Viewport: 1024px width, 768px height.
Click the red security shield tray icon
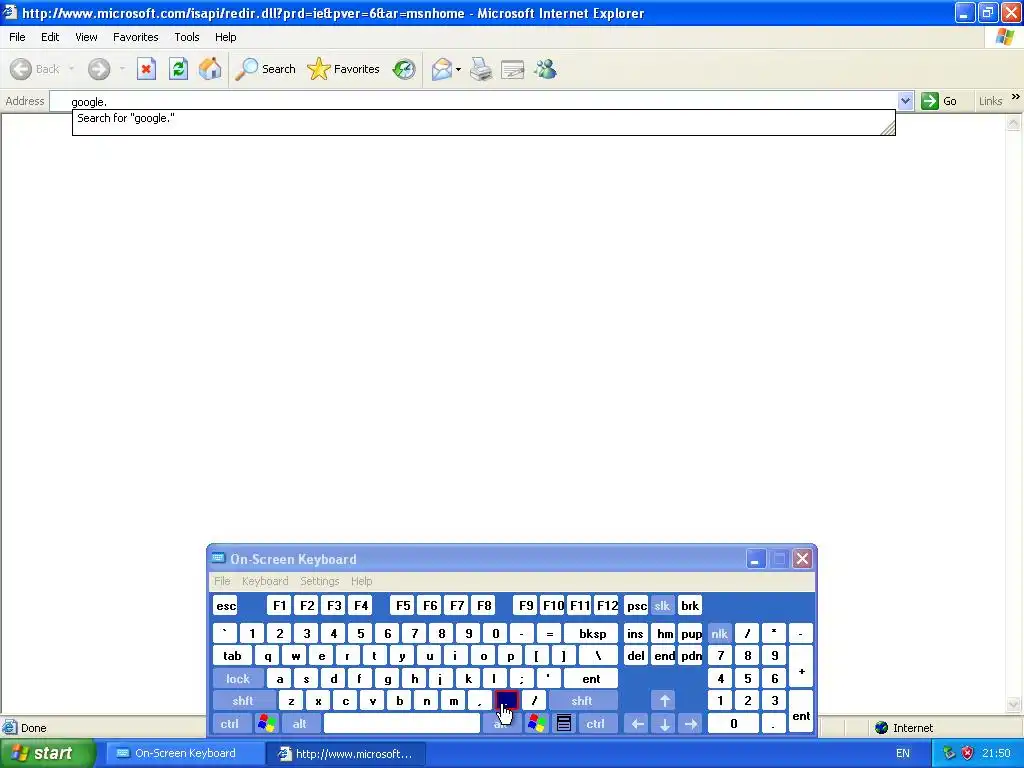[x=967, y=753]
